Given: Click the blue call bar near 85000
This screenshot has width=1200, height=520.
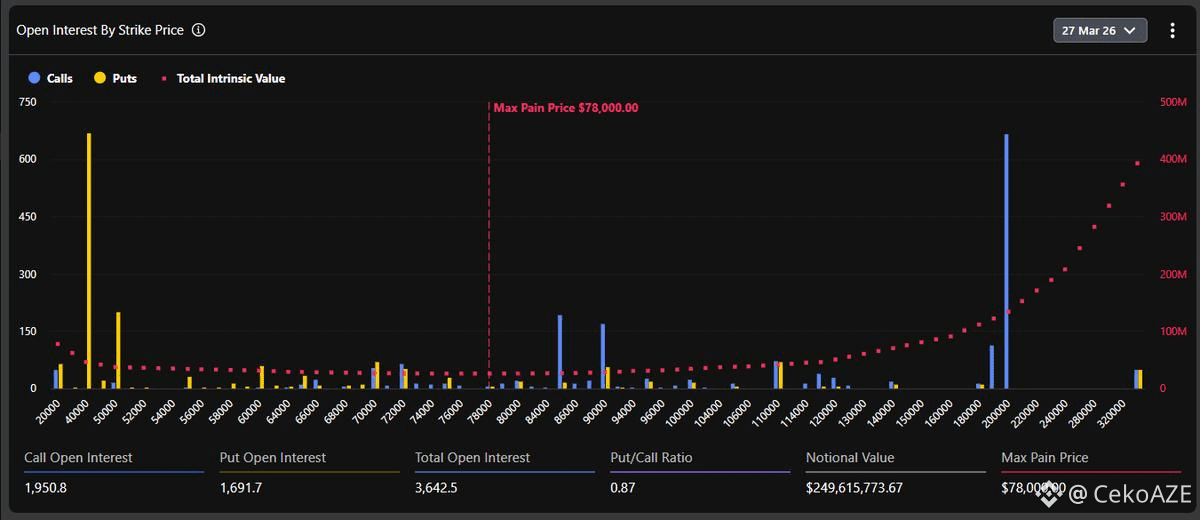Looking at the screenshot, I should pos(560,351).
